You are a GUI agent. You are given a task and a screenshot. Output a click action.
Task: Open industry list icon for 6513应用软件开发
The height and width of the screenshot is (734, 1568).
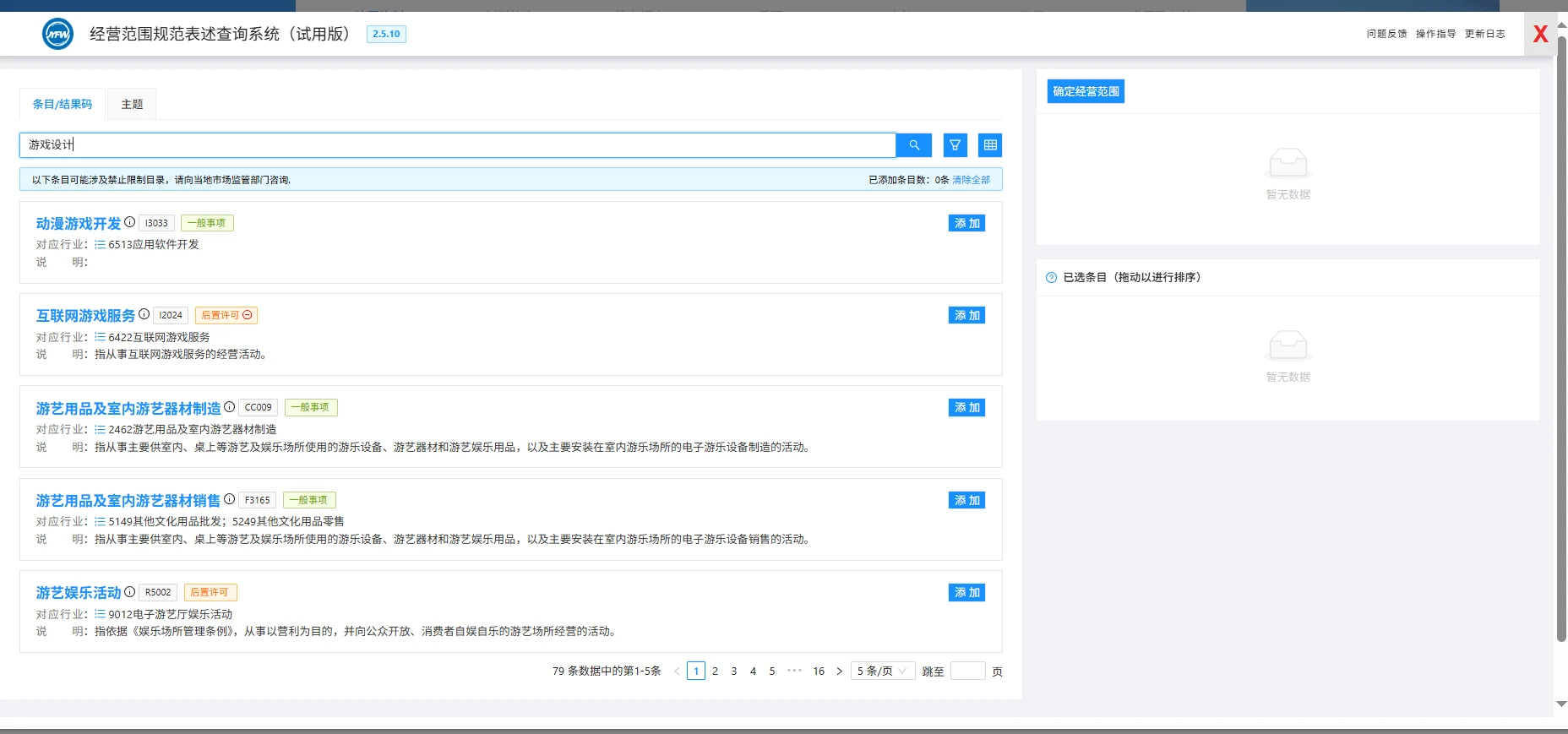click(x=100, y=245)
